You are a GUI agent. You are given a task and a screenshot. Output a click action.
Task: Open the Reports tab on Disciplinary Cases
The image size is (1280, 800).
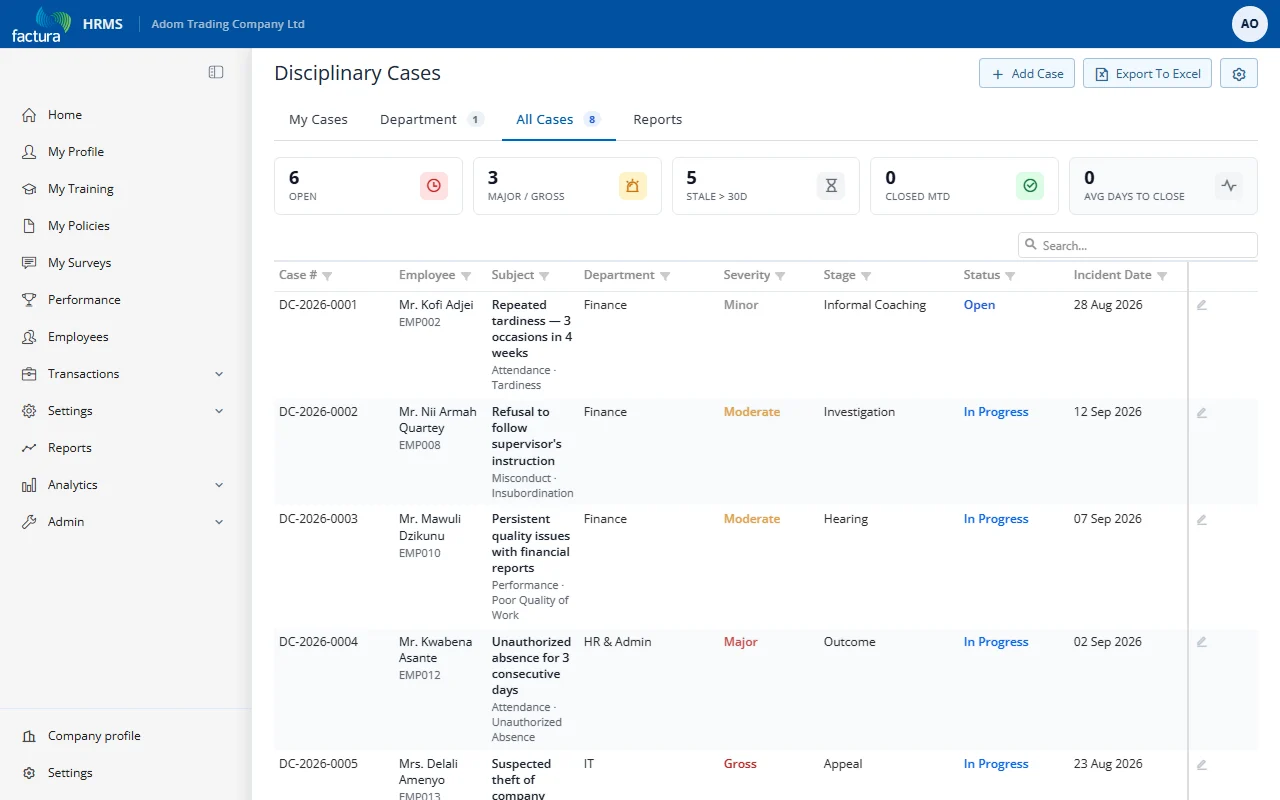click(x=657, y=120)
